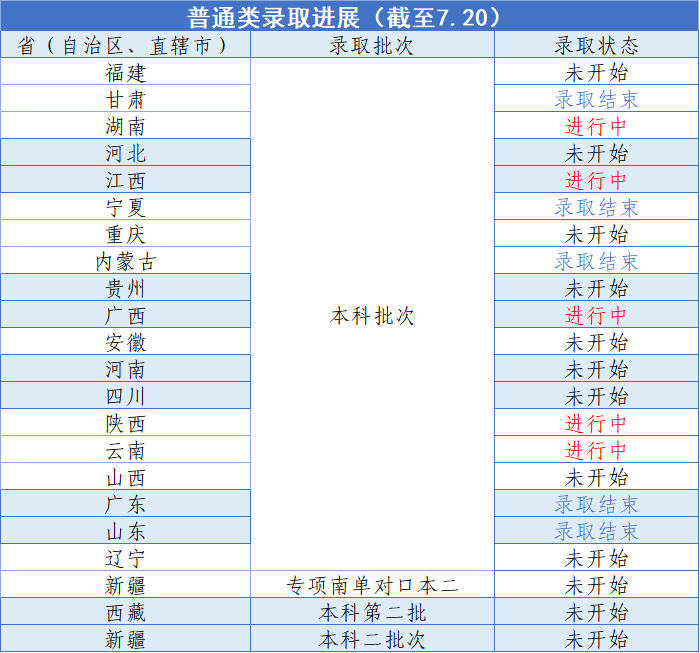Select red 进行中 status for 陕西

point(596,422)
